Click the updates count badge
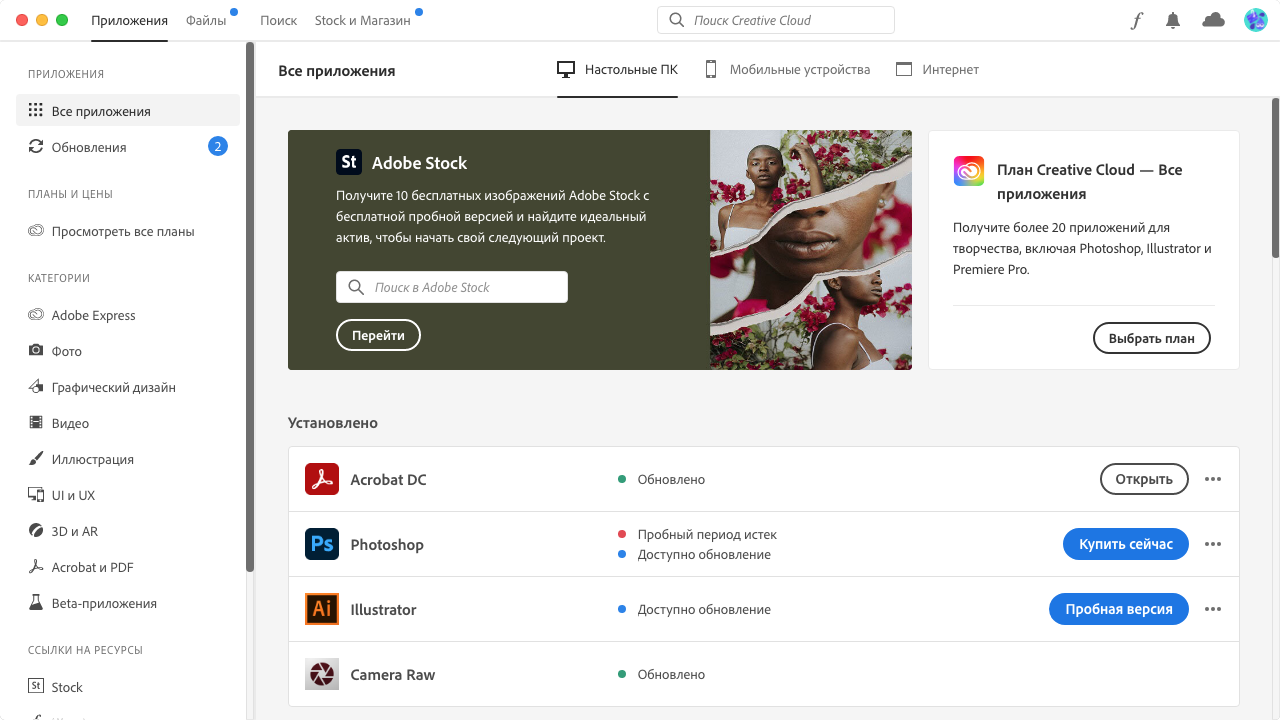Image resolution: width=1280 pixels, height=720 pixels. [218, 147]
